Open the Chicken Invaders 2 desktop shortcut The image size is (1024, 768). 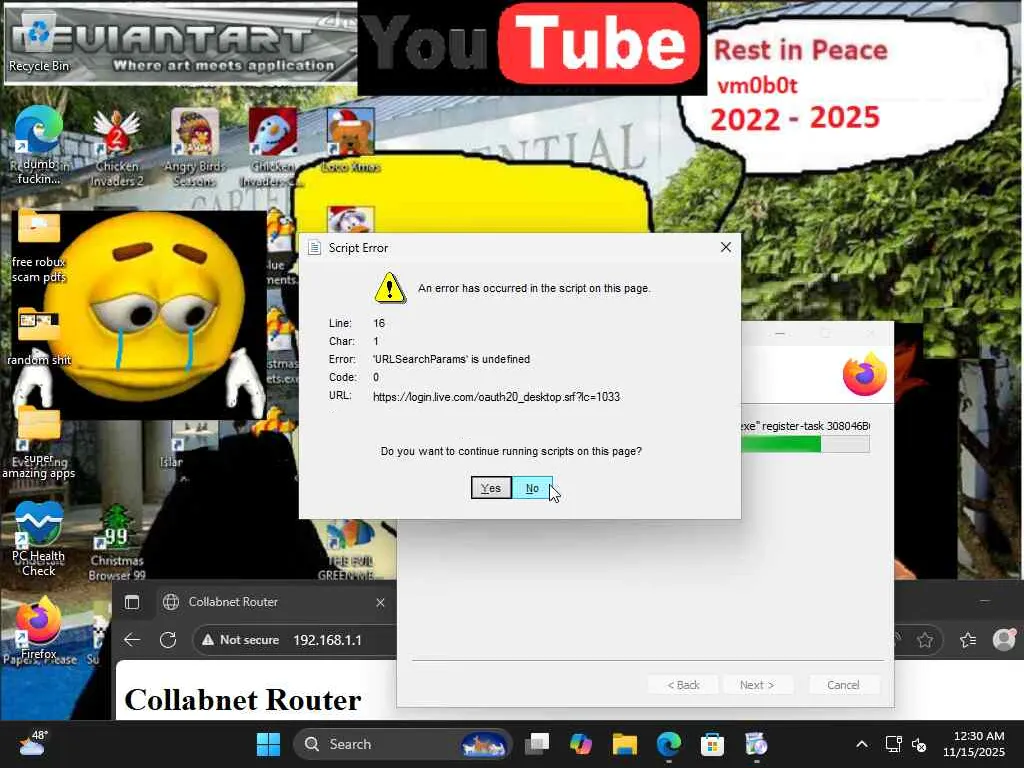116,148
